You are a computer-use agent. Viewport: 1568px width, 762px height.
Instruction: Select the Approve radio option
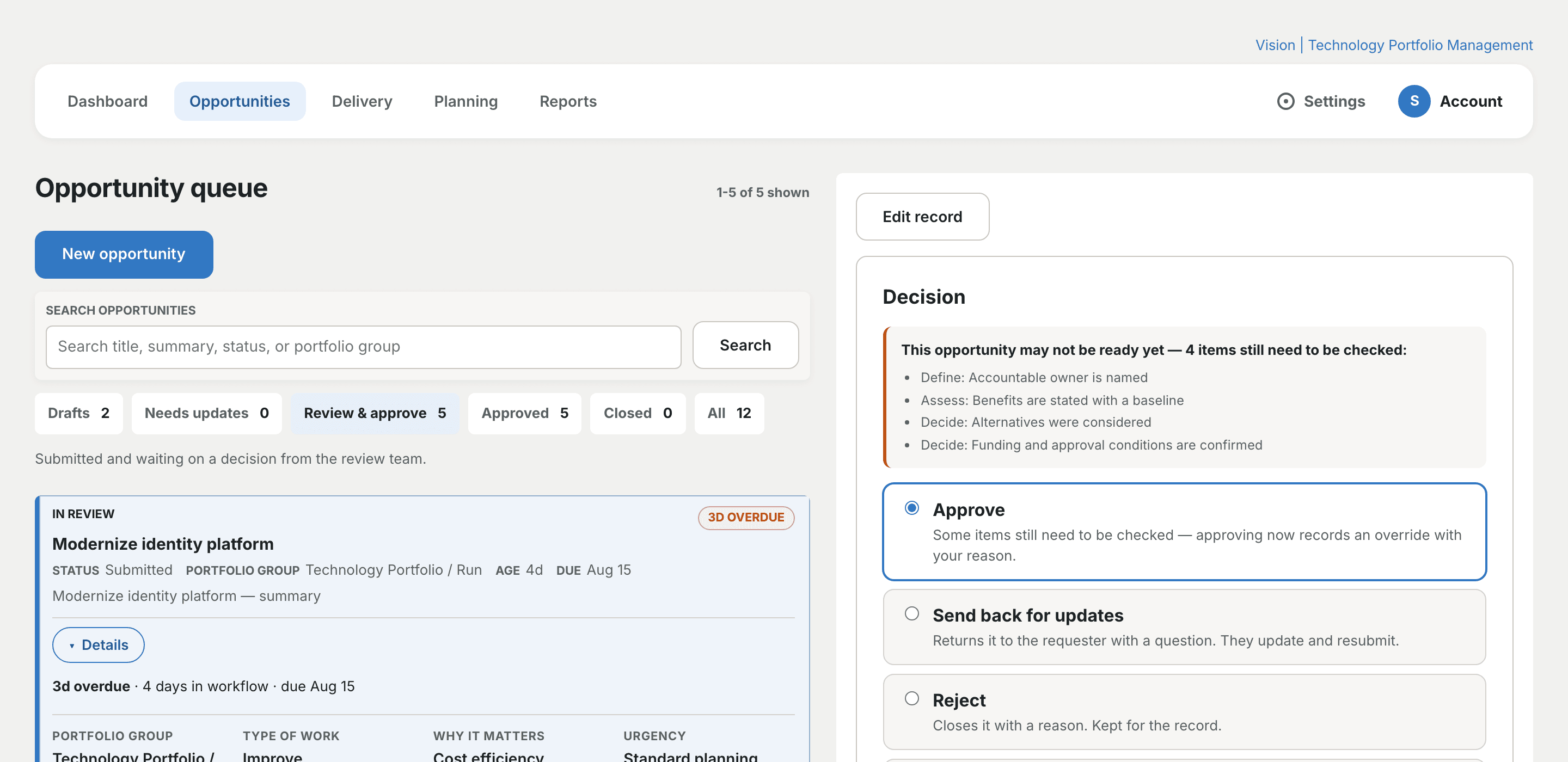911,508
